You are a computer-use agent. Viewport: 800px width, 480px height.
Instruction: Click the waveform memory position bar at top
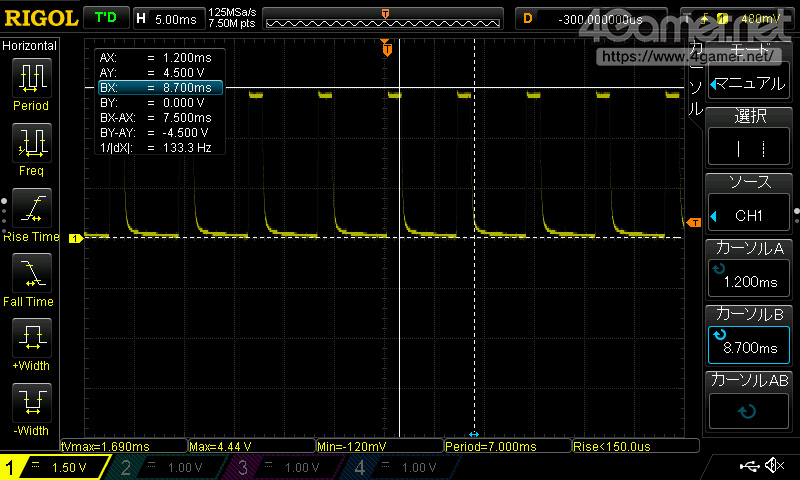386,18
